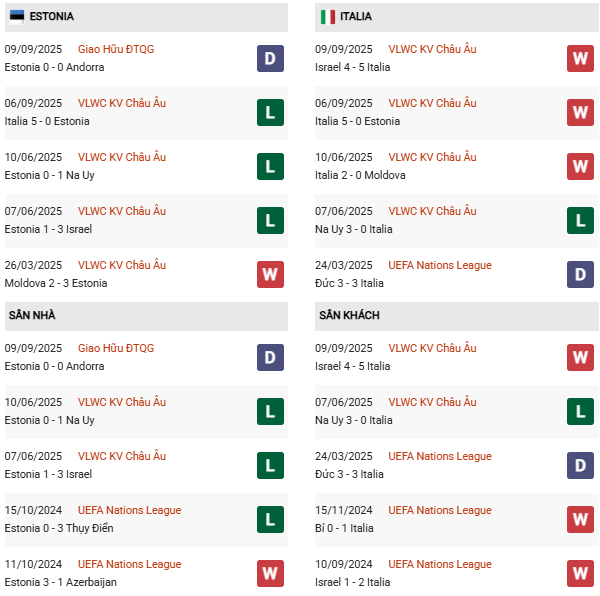Click the Italy flag icon
600x596 pixels.
click(x=327, y=17)
